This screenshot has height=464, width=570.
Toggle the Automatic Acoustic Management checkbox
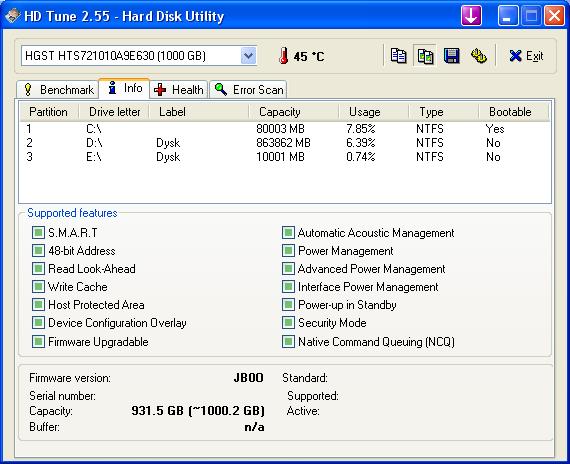click(x=288, y=232)
